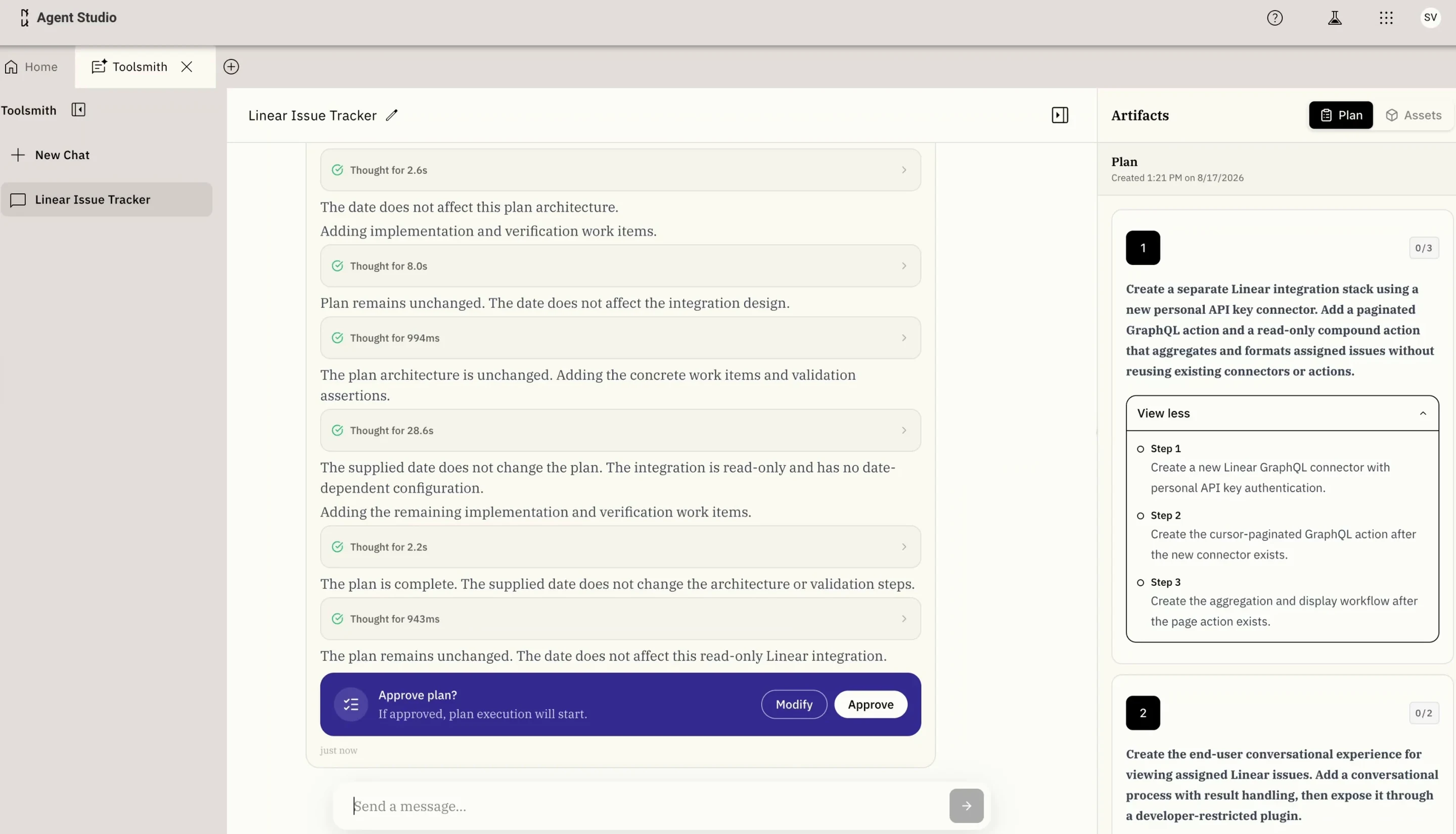The width and height of the screenshot is (1456, 834).
Task: Click the send message arrow button
Action: click(966, 806)
